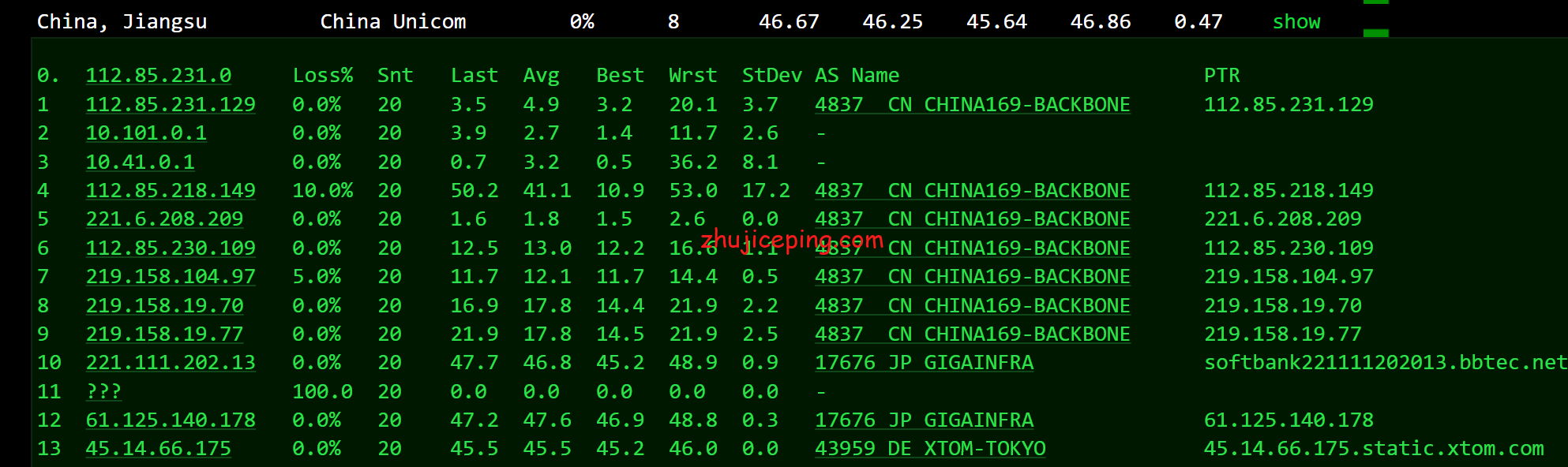This screenshot has width=1568, height=467.
Task: Click the Avg column header
Action: pos(542,77)
